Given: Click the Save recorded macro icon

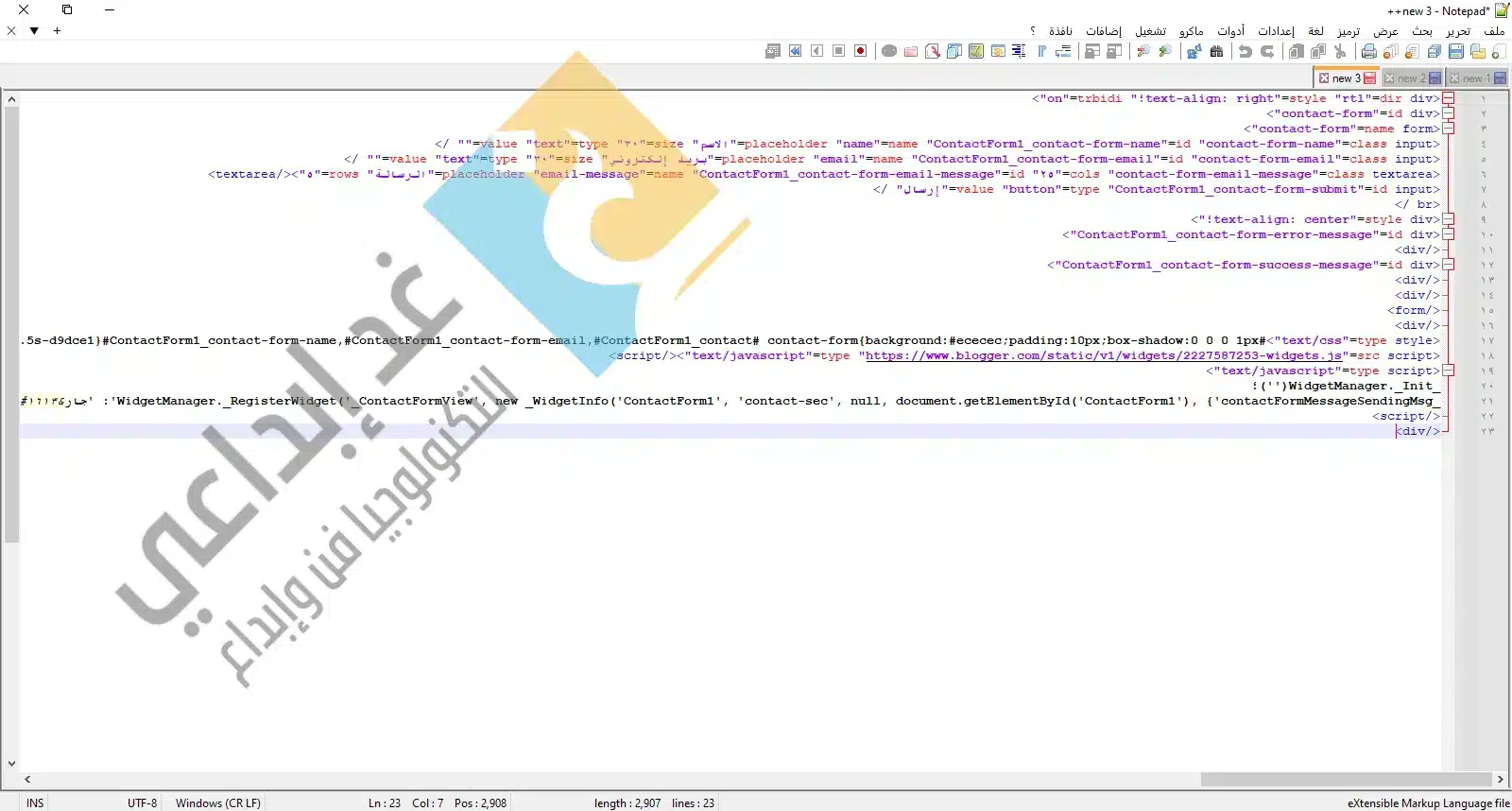Looking at the screenshot, I should 773,51.
